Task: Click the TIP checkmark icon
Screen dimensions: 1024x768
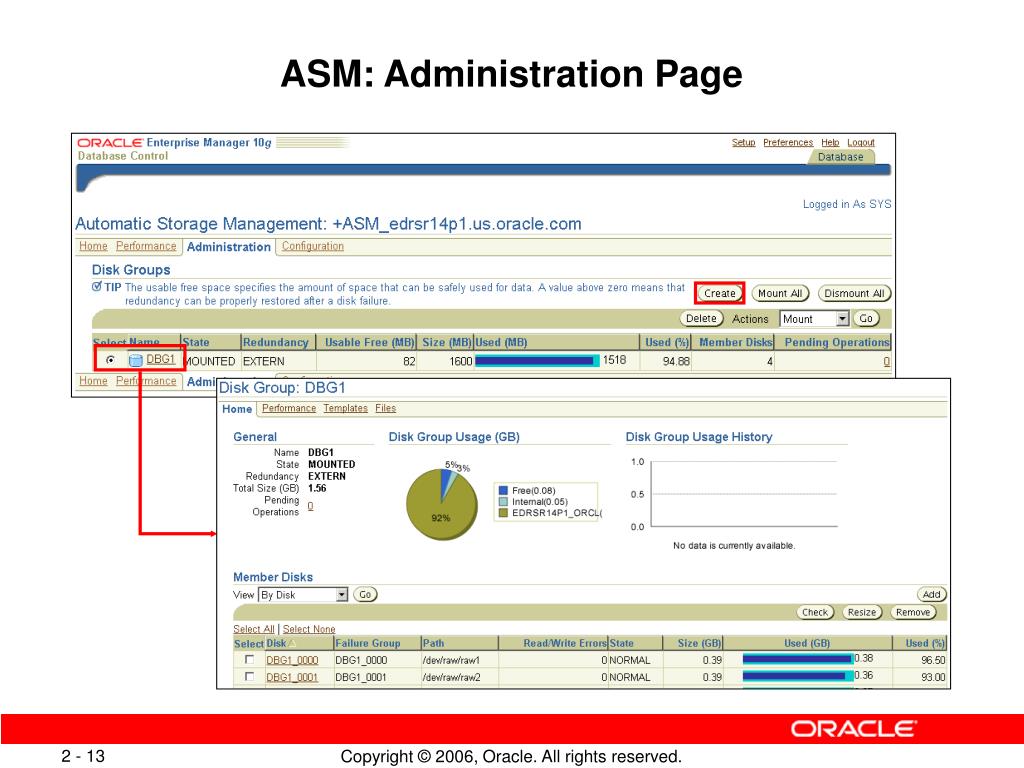Action: point(97,287)
